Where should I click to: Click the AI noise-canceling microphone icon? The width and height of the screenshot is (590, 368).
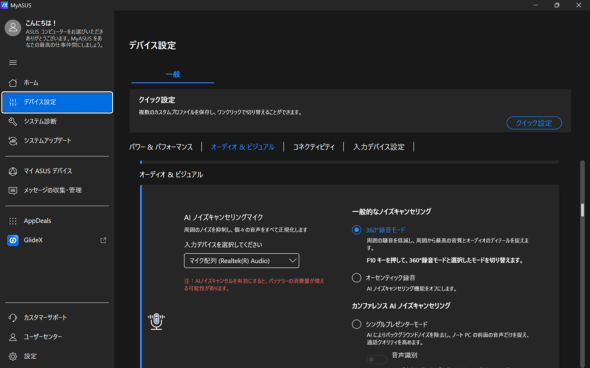click(x=156, y=321)
